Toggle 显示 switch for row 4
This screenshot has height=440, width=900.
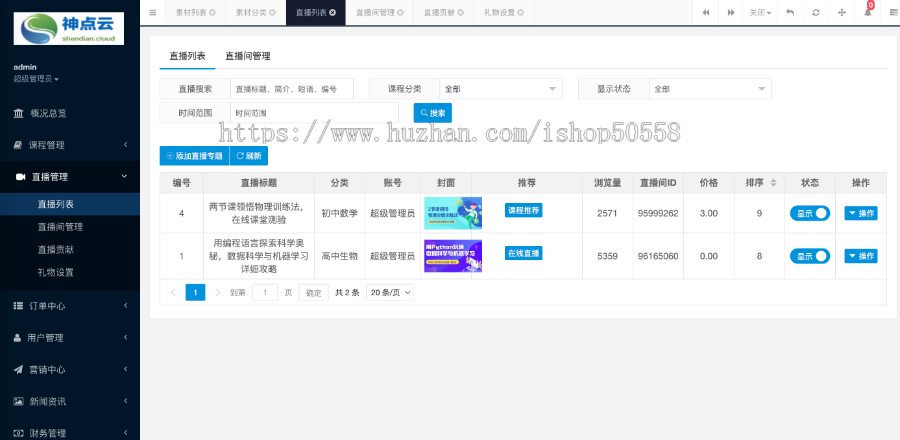809,213
